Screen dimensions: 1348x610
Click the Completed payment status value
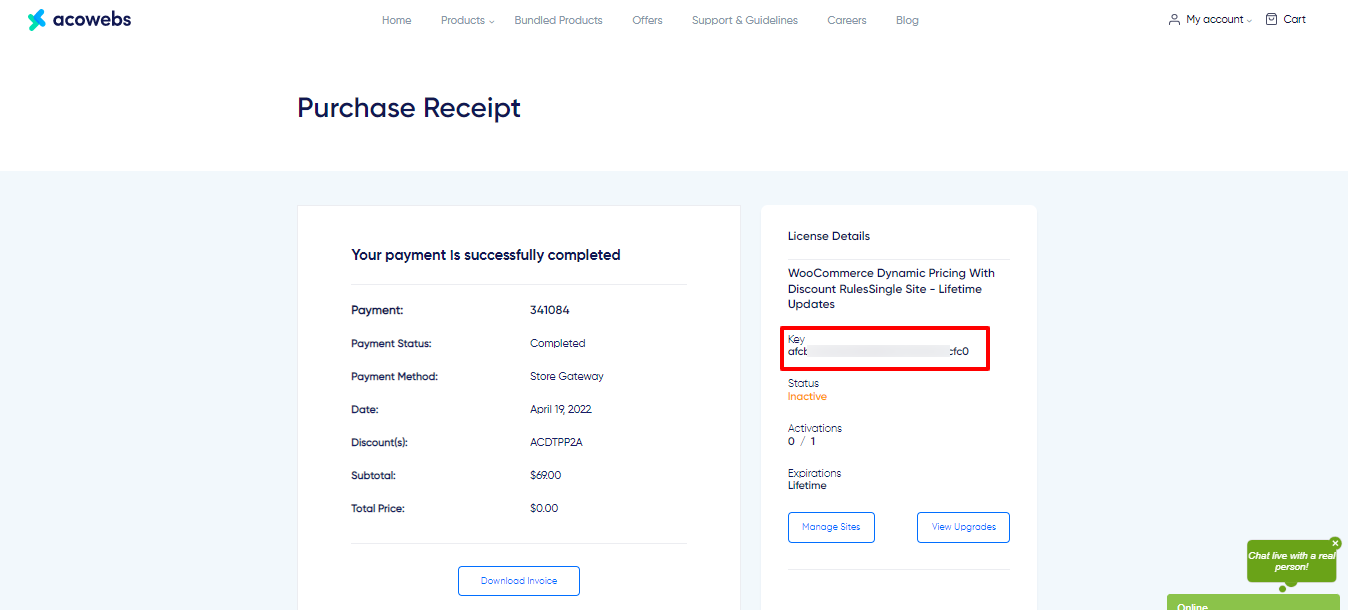click(x=558, y=343)
